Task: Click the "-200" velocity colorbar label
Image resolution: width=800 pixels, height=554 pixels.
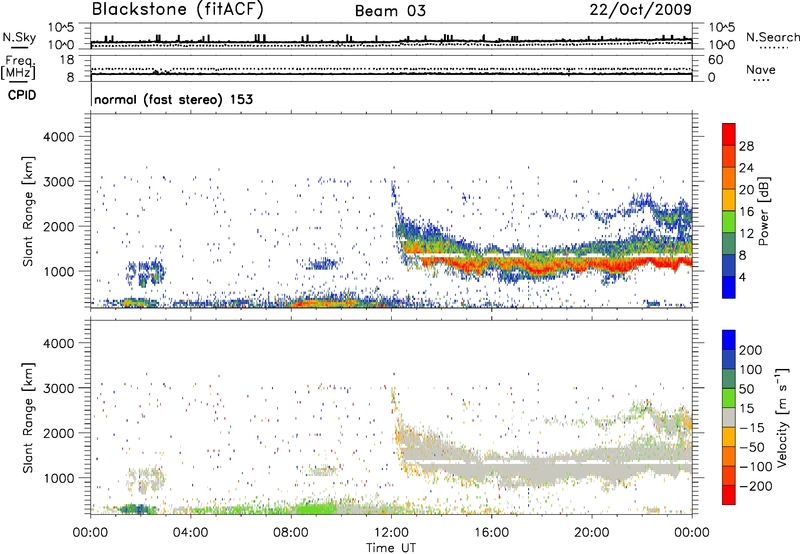Action: point(755,486)
